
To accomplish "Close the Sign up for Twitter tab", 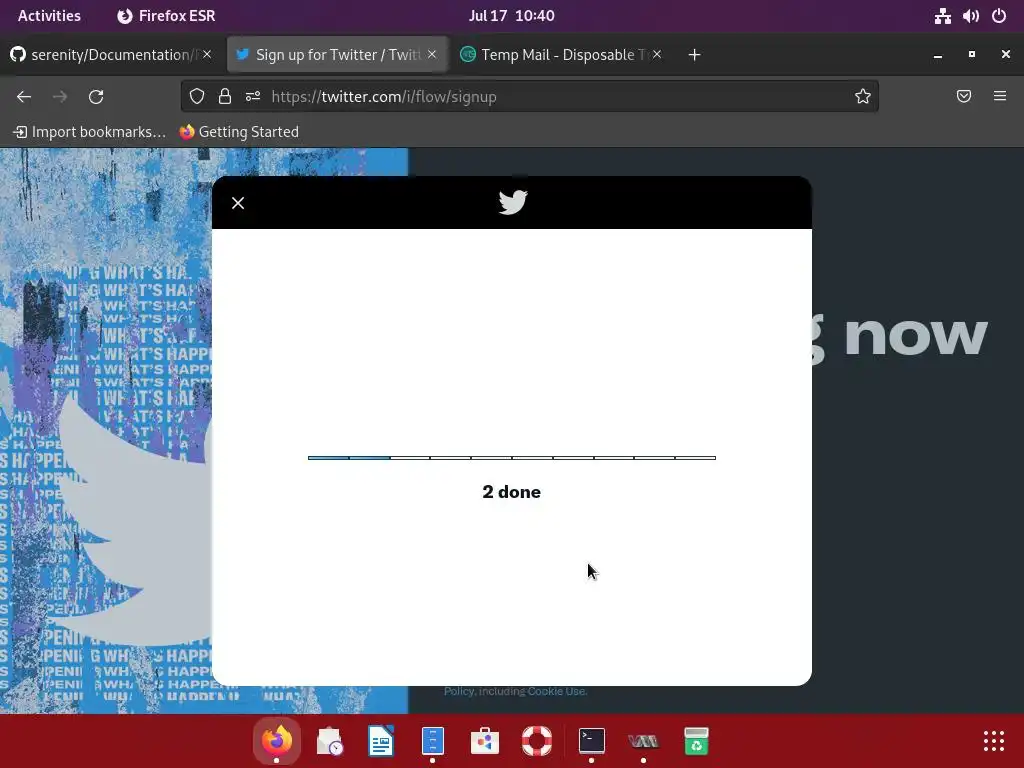I will point(432,55).
